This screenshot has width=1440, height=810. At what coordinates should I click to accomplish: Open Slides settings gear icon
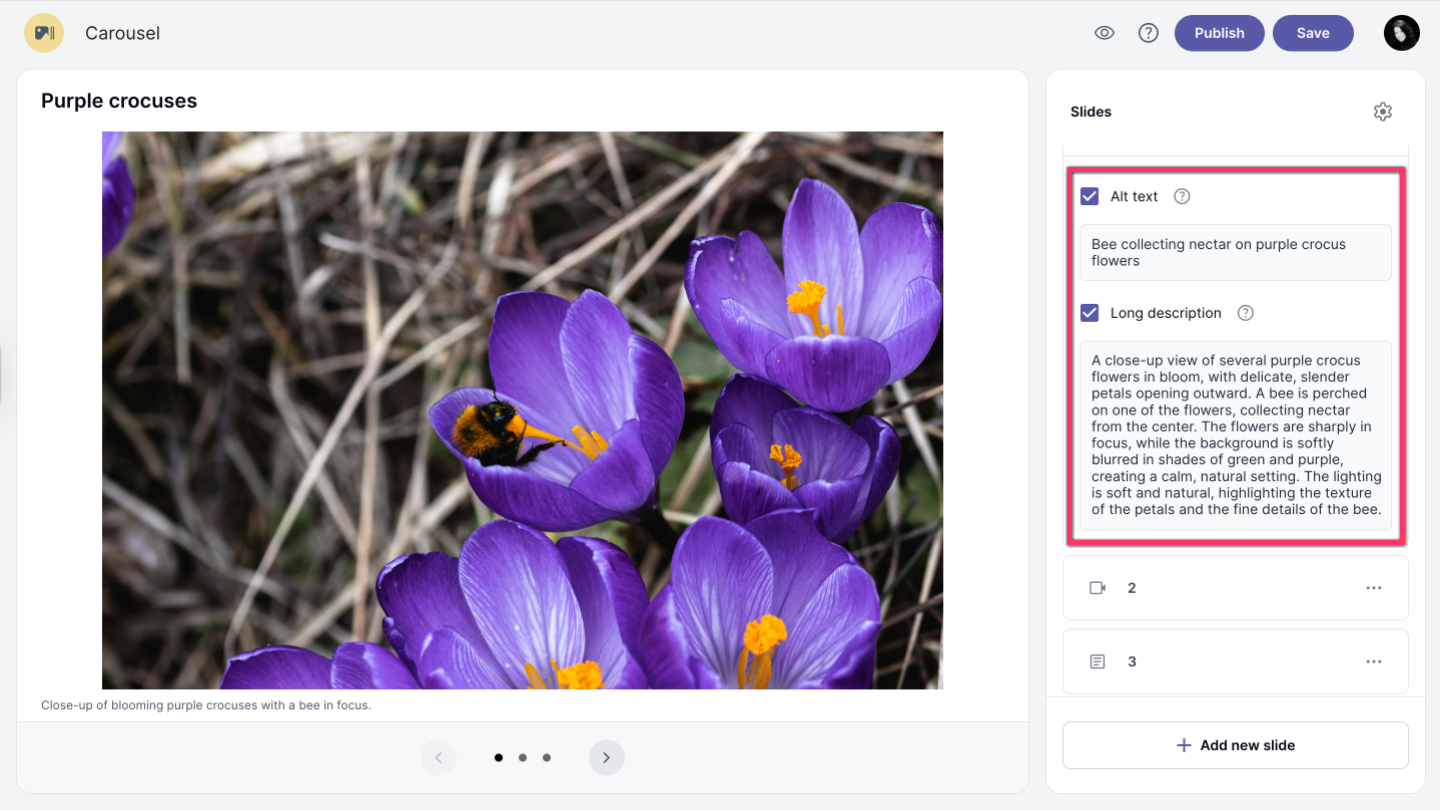click(x=1382, y=112)
